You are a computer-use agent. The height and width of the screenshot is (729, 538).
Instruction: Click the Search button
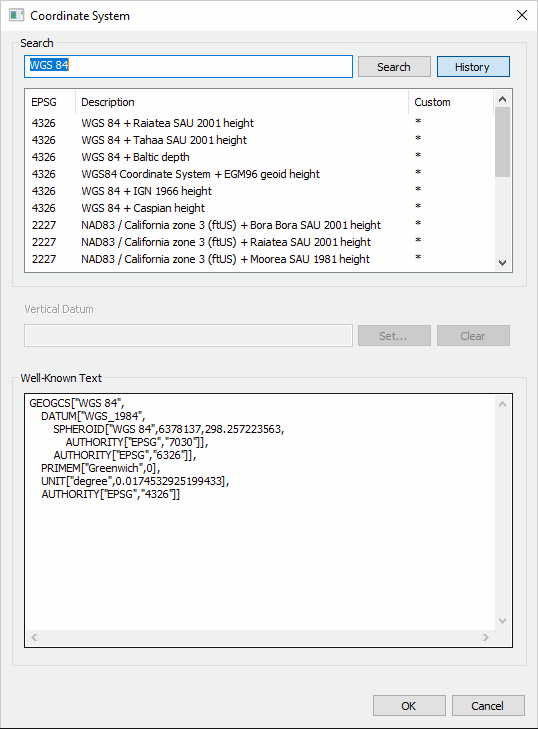[394, 67]
